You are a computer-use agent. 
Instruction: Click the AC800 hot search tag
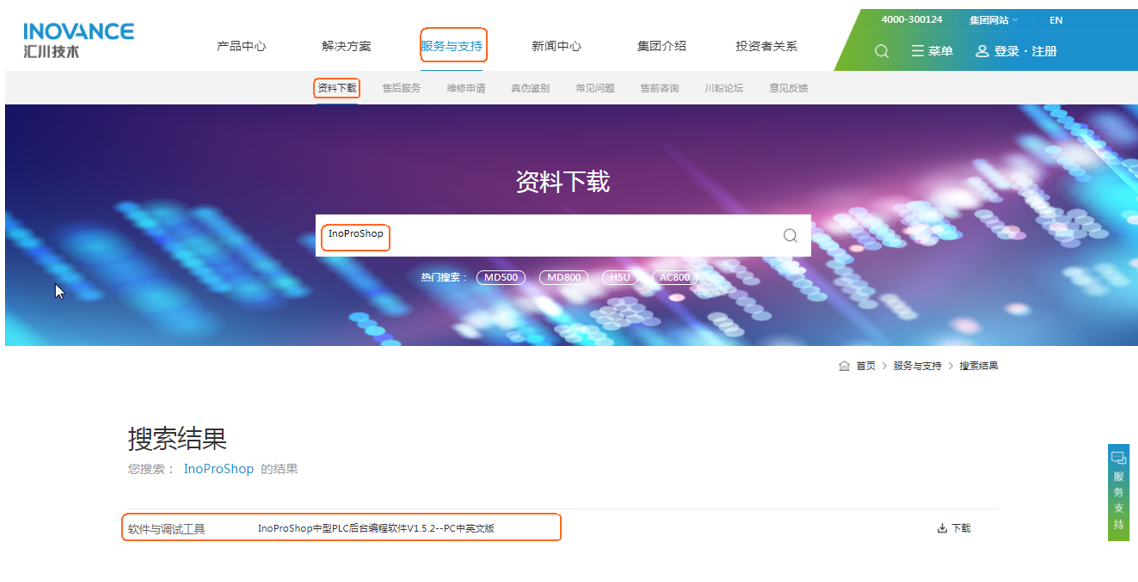point(675,277)
